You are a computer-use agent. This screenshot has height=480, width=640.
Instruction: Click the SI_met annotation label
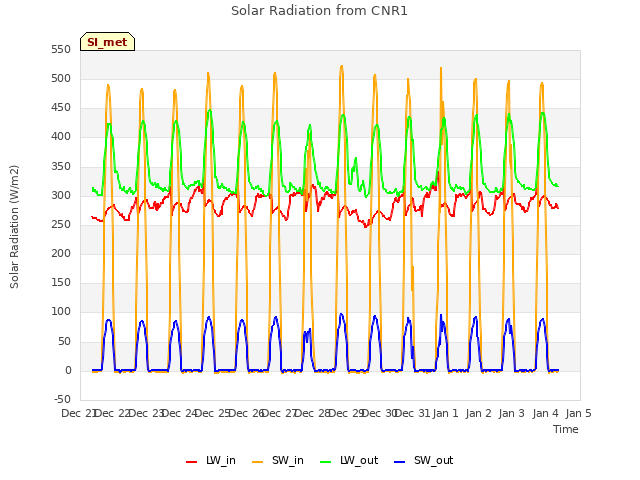click(x=107, y=42)
